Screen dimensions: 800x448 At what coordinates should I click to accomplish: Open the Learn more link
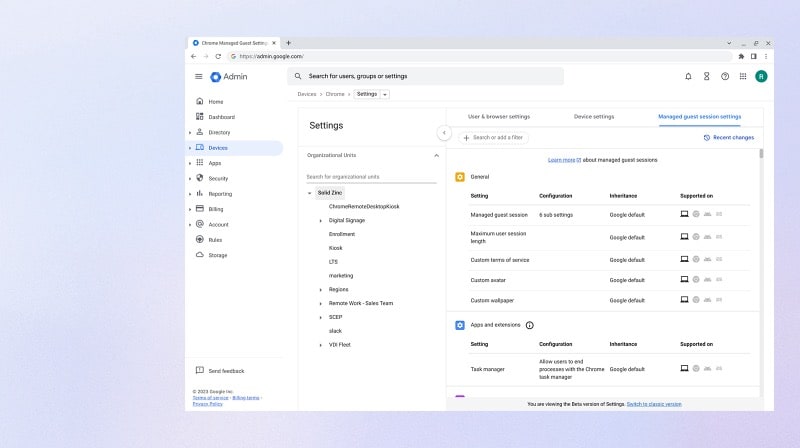pos(564,160)
